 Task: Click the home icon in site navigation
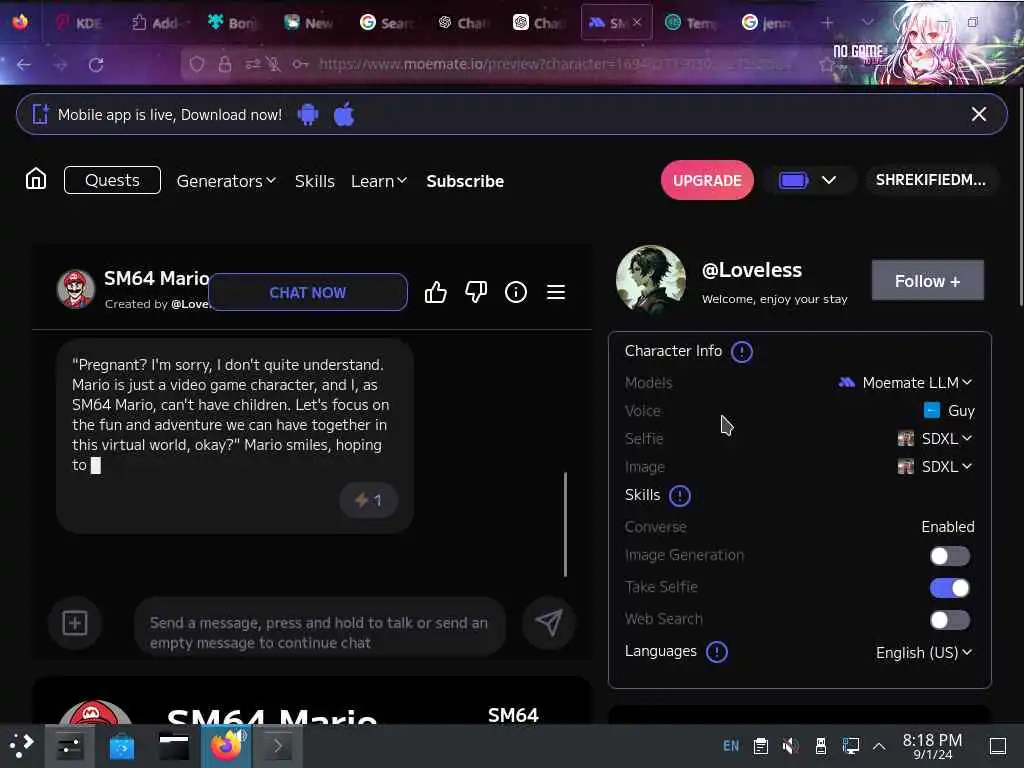(x=36, y=178)
